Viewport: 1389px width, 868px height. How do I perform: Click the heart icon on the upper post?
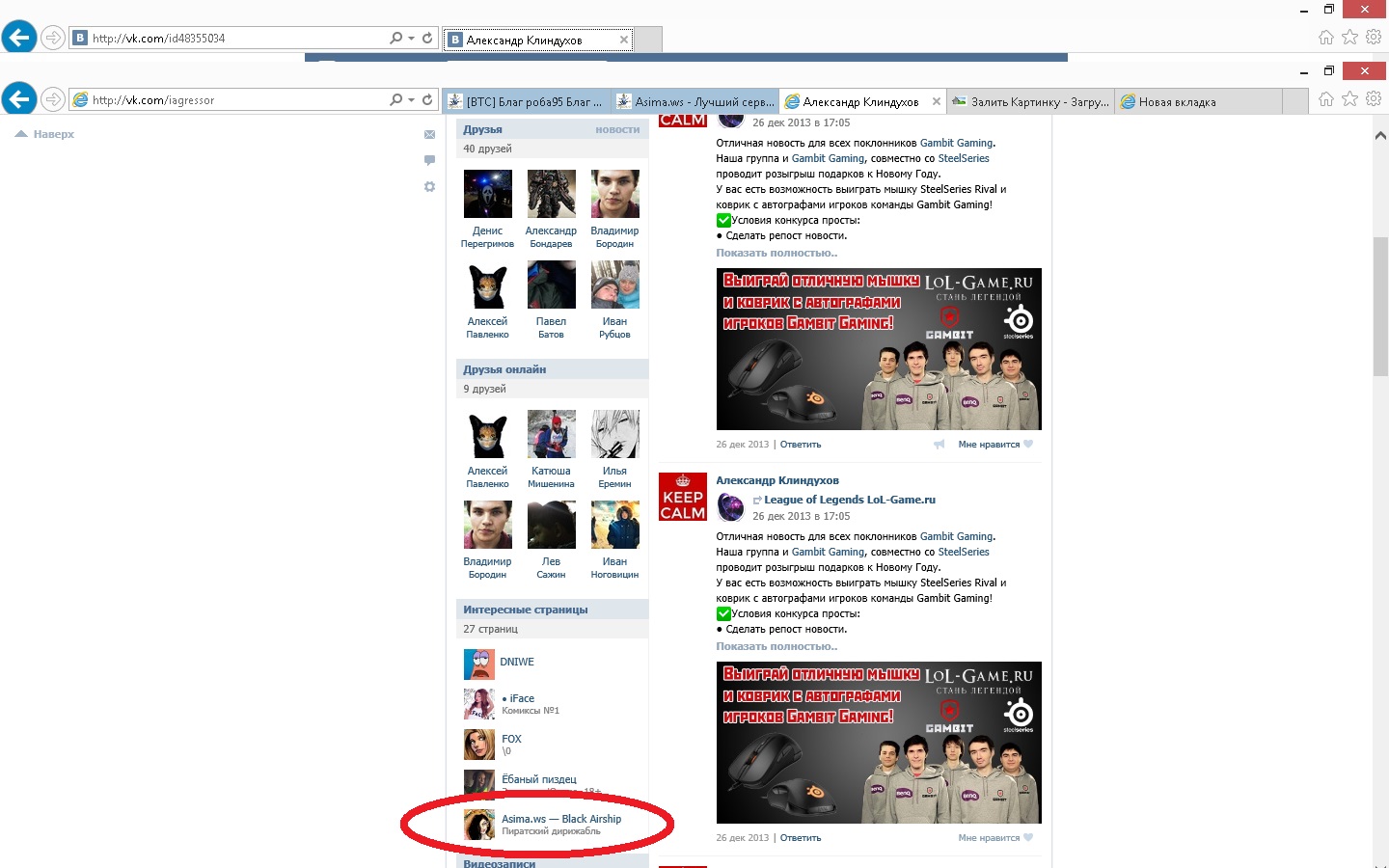(x=1028, y=445)
